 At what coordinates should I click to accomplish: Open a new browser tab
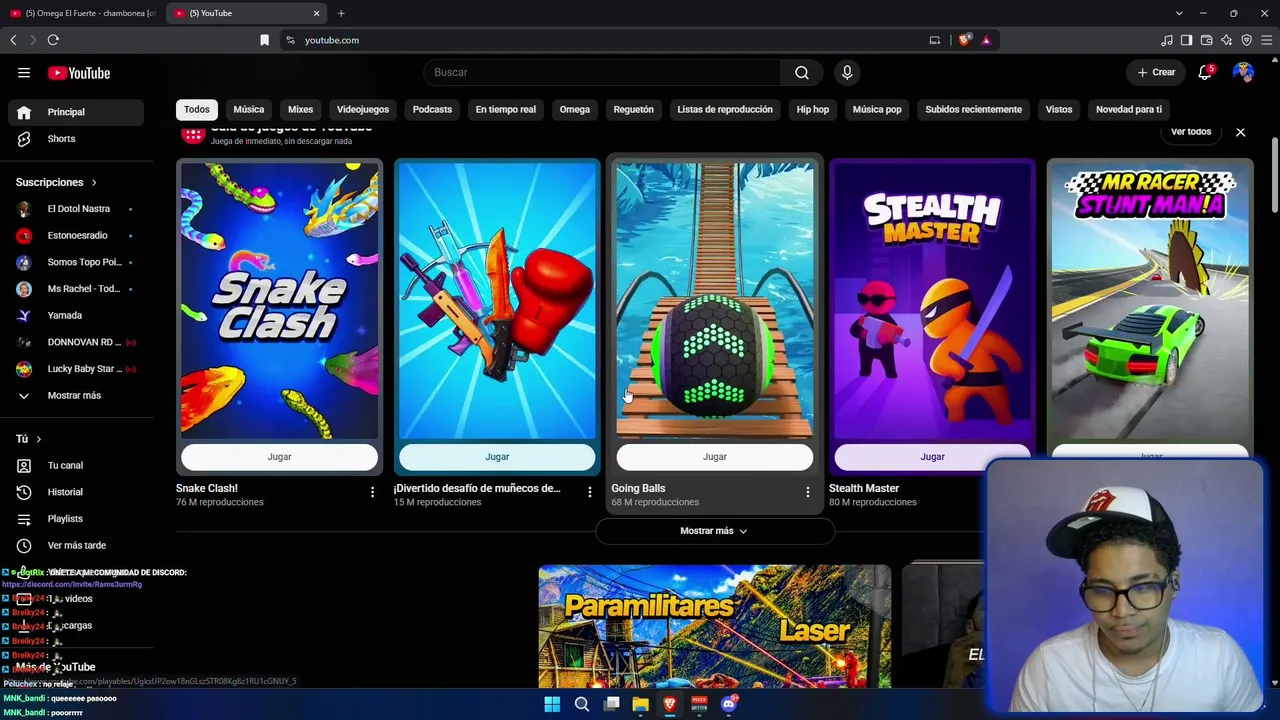pos(341,13)
